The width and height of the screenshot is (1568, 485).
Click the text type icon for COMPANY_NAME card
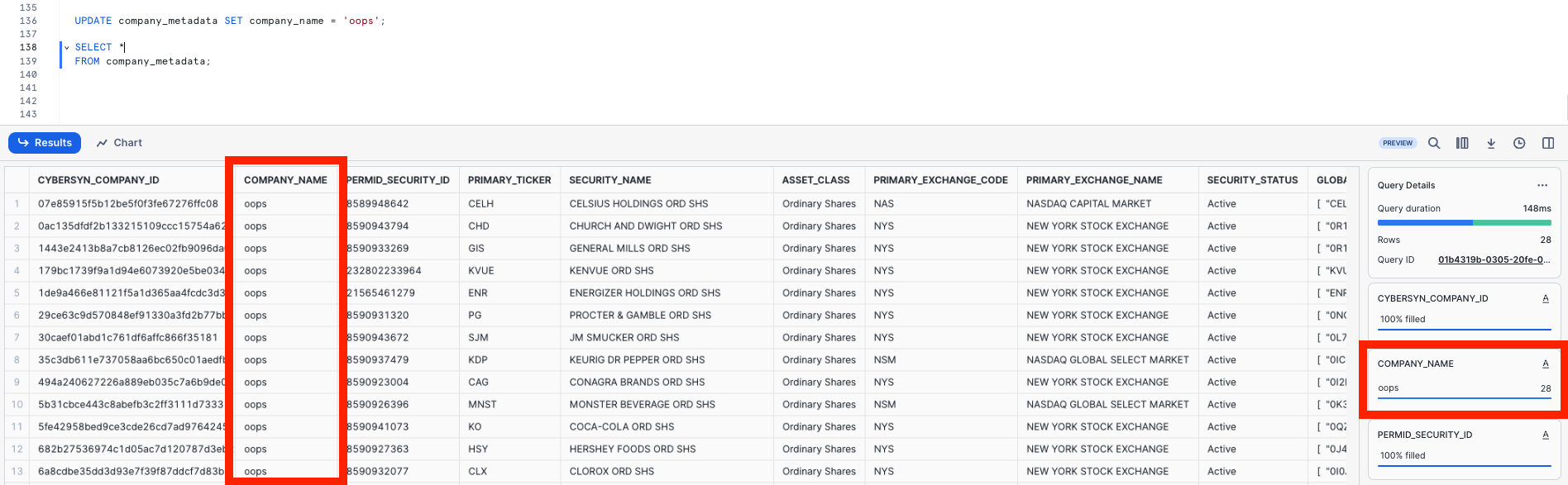click(1545, 364)
